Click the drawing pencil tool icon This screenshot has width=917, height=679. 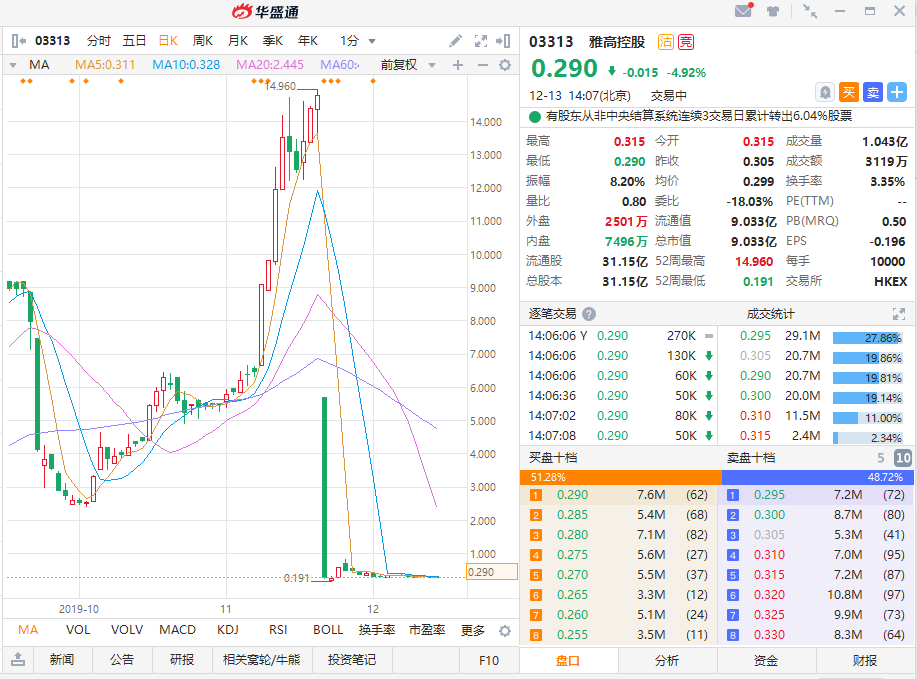point(456,41)
